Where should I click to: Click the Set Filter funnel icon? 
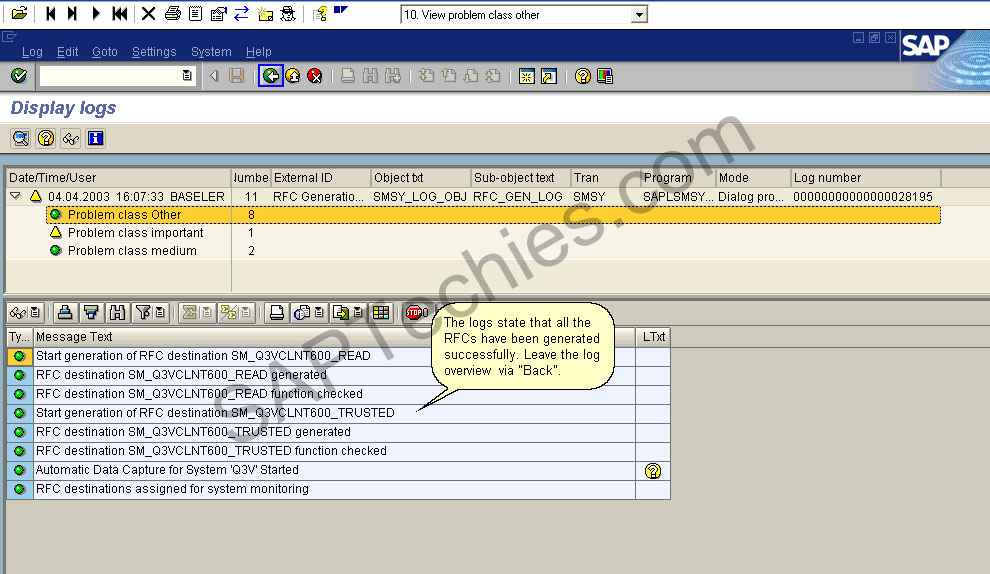pyautogui.click(x=143, y=312)
